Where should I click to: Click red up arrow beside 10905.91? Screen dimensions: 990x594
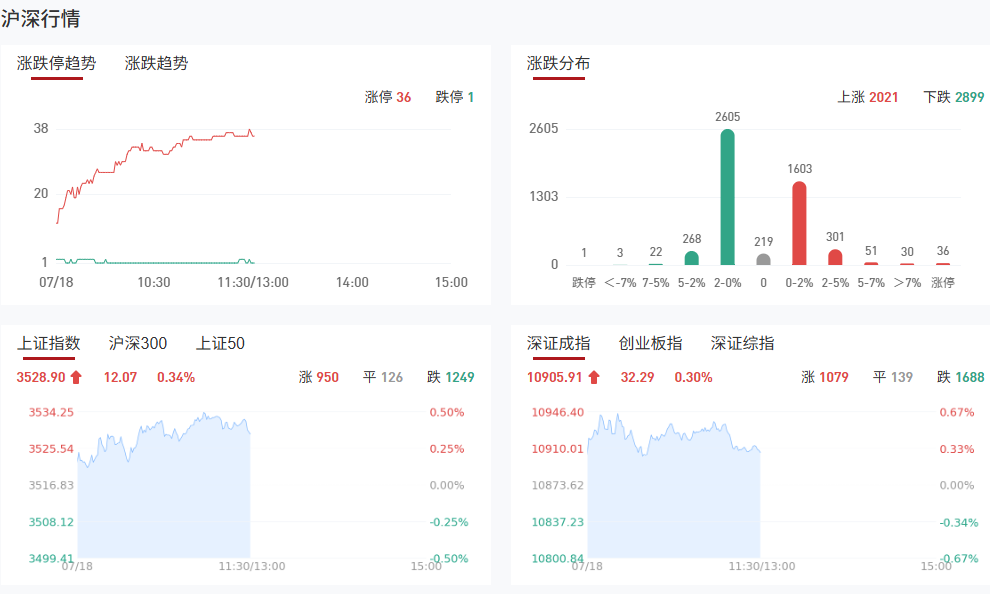[594, 377]
